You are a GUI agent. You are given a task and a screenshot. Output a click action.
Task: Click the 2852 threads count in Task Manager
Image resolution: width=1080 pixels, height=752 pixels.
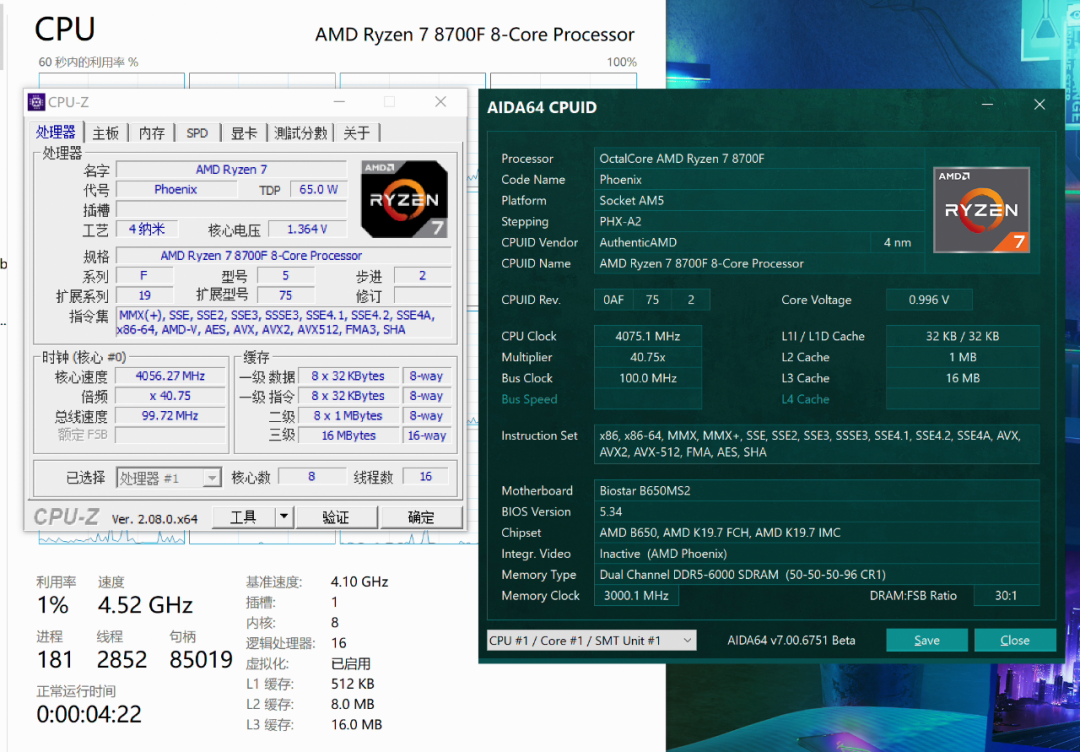[x=122, y=660]
